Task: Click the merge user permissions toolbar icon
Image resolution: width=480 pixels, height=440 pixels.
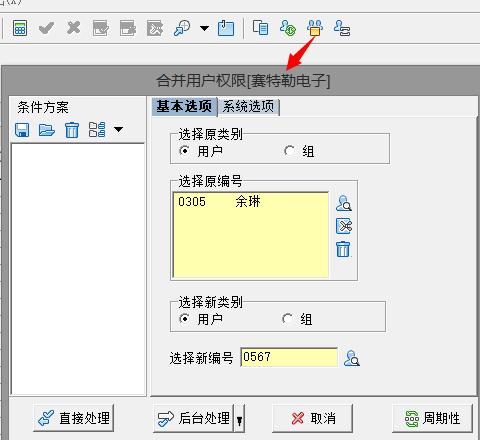Action: (315, 28)
